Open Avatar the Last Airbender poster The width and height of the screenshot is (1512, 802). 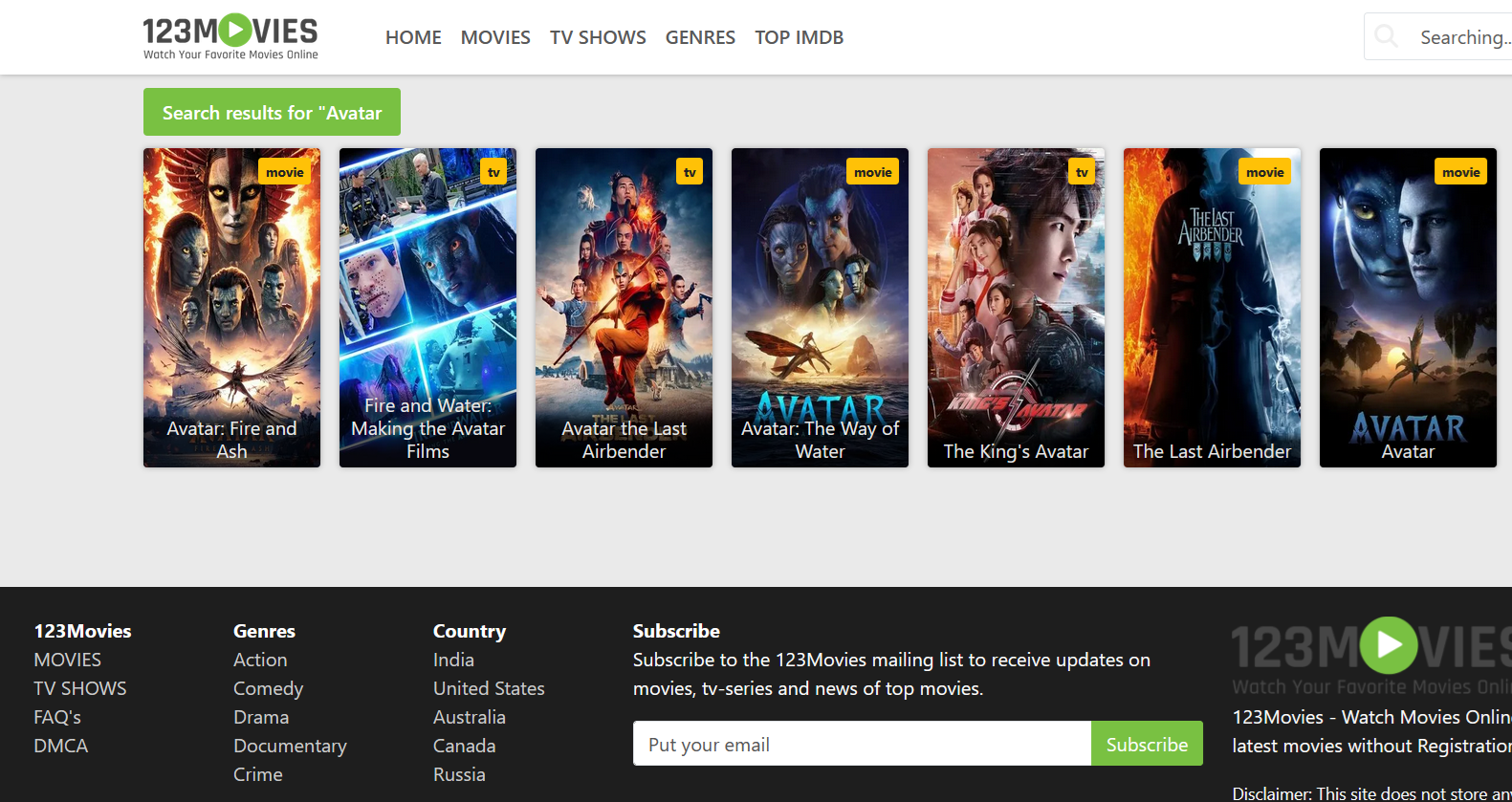(624, 307)
